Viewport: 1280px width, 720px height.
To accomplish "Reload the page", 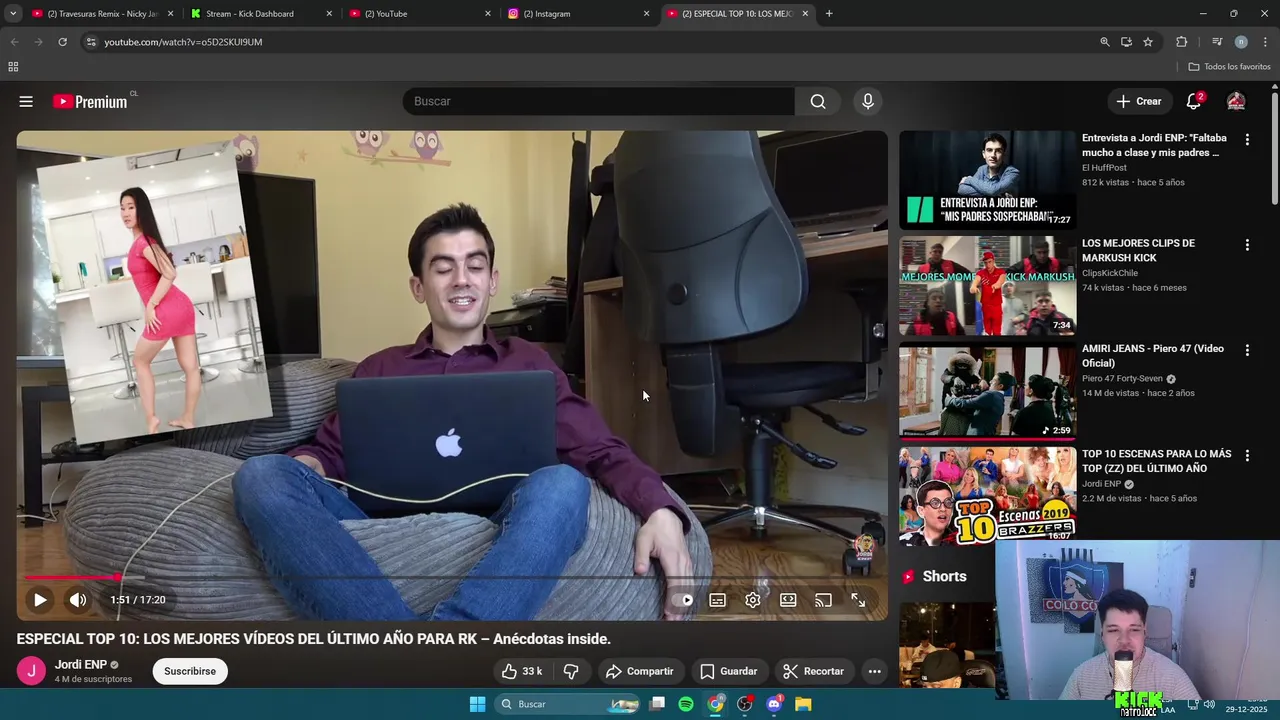I will (x=62, y=42).
